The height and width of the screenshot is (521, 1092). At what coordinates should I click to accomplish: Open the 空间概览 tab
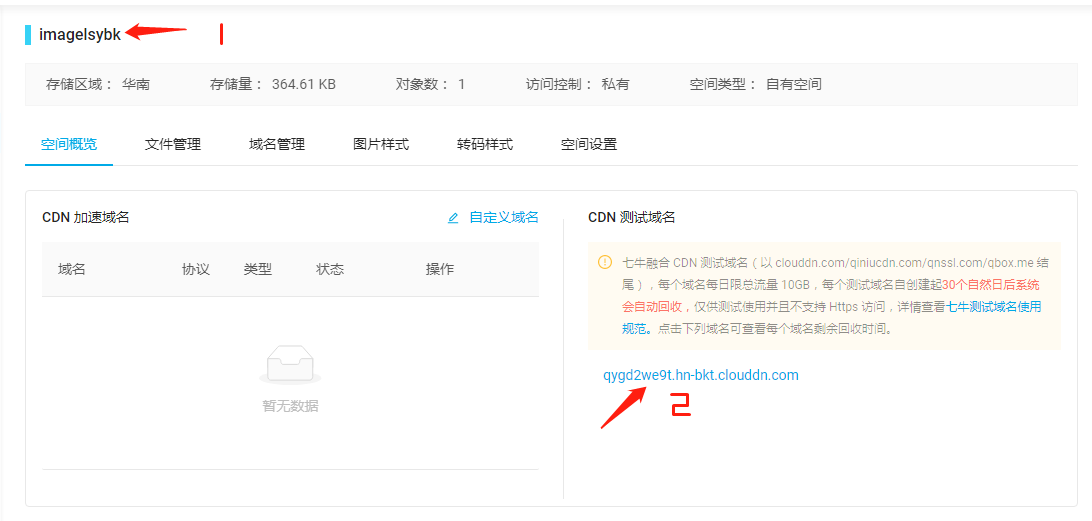pyautogui.click(x=69, y=145)
